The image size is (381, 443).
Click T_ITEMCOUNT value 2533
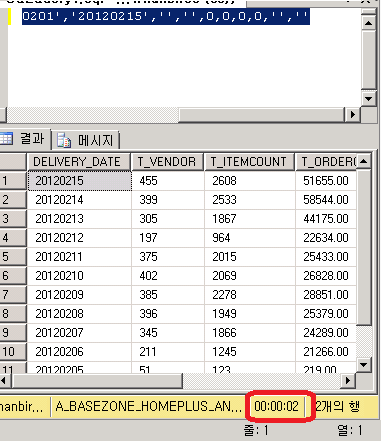[x=250, y=200]
